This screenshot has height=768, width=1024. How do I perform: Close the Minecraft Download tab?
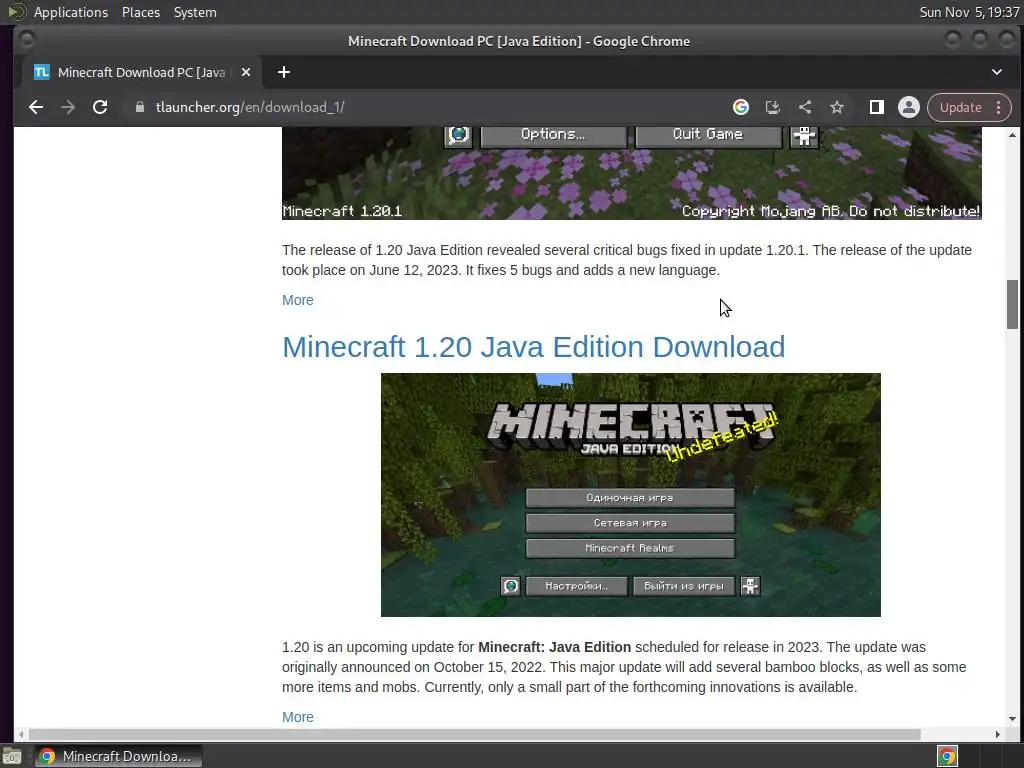[246, 72]
